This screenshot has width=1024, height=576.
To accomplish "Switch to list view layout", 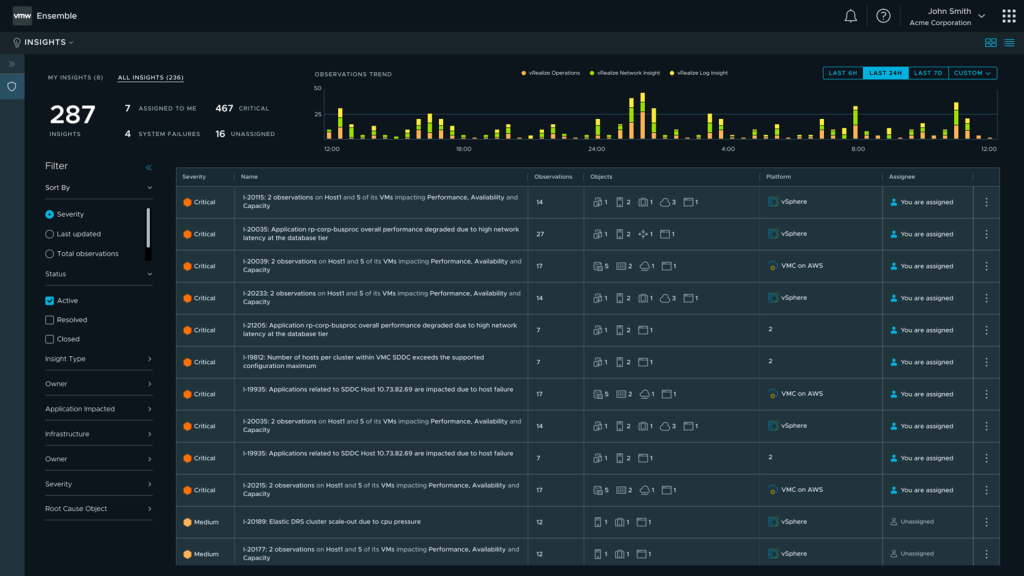I will click(1009, 43).
